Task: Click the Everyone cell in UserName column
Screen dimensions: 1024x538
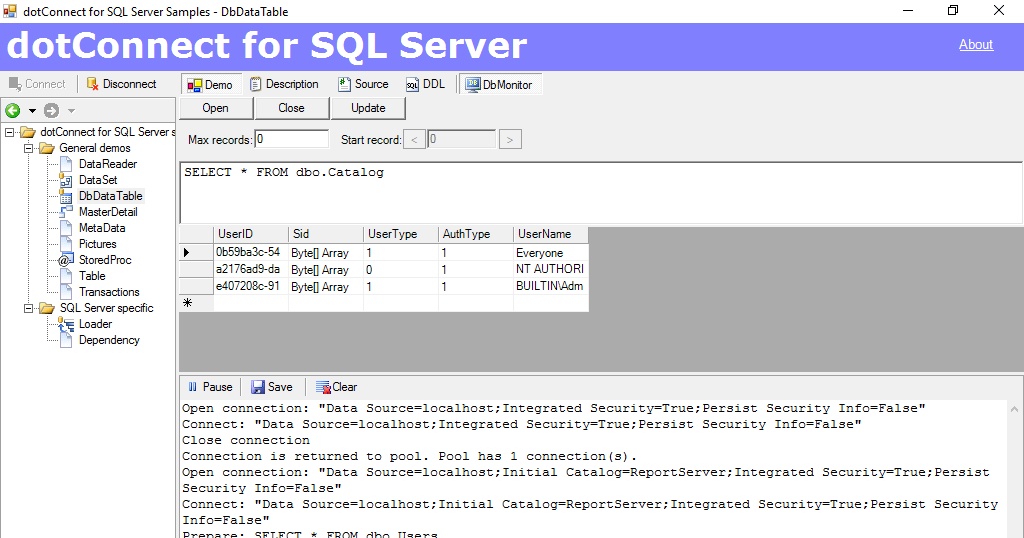Action: point(551,252)
